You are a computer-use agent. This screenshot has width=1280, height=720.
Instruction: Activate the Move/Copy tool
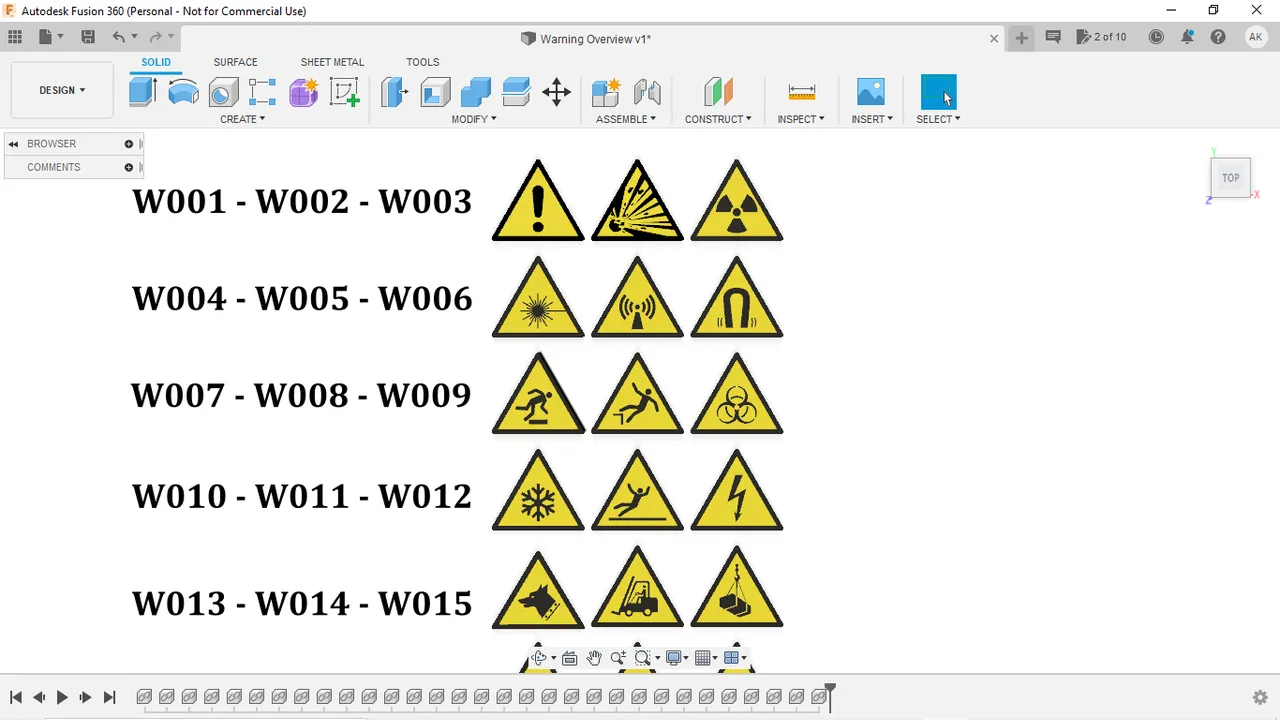(556, 92)
